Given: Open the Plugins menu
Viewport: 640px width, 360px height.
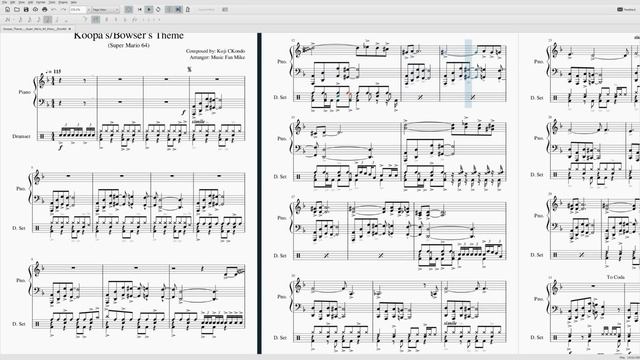Looking at the screenshot, I should (62, 2).
